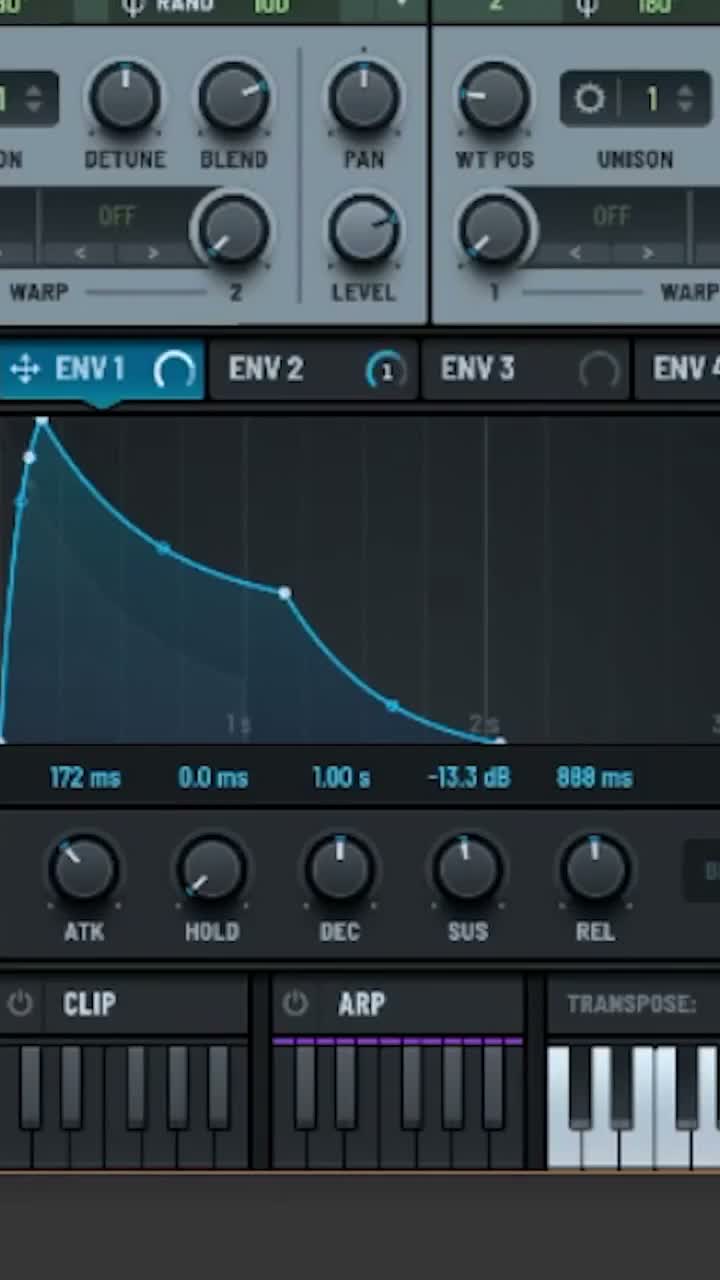
Task: Click the DEC envelope knob
Action: tap(340, 869)
